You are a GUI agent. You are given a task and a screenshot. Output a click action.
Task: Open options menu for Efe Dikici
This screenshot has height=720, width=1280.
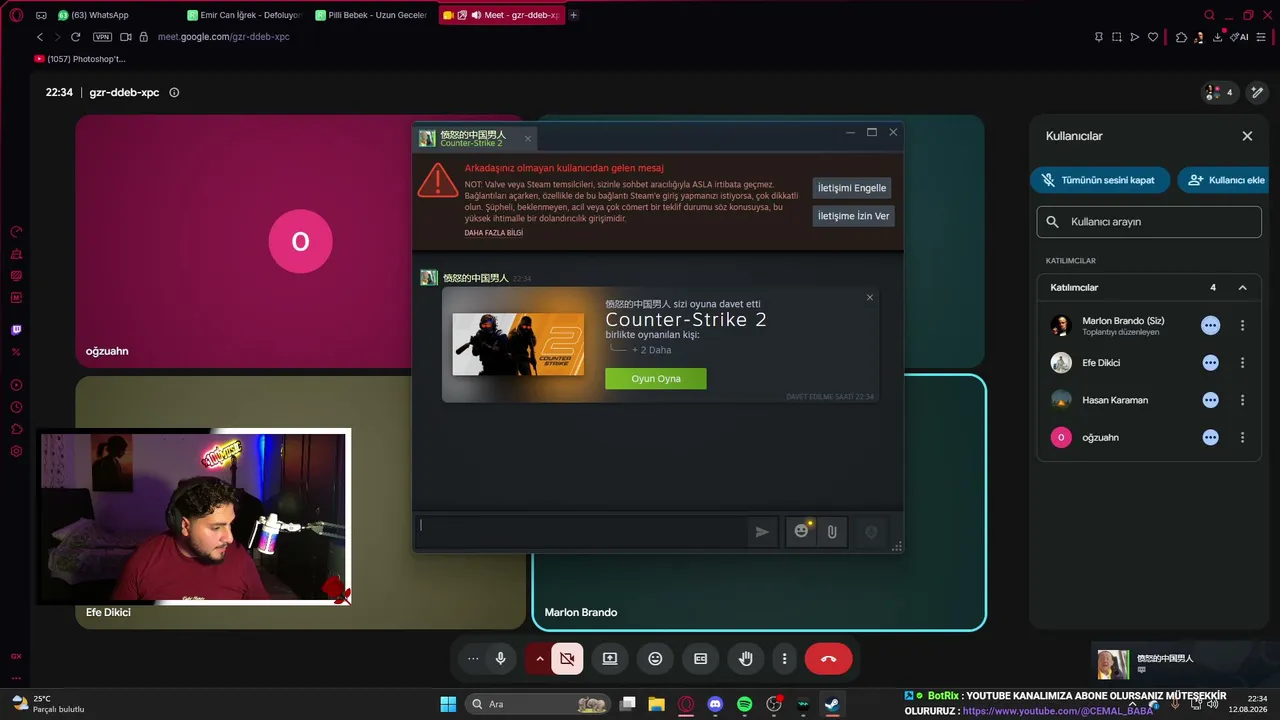(1243, 363)
